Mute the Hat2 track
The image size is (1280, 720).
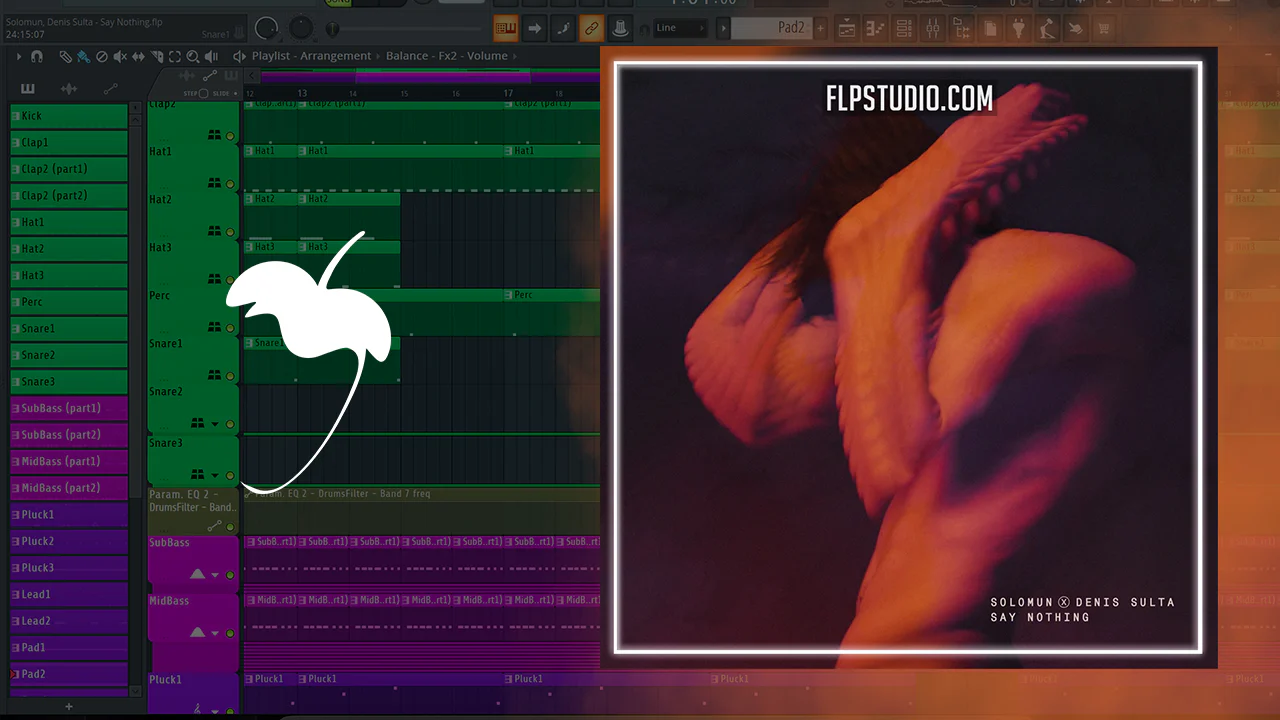click(230, 232)
